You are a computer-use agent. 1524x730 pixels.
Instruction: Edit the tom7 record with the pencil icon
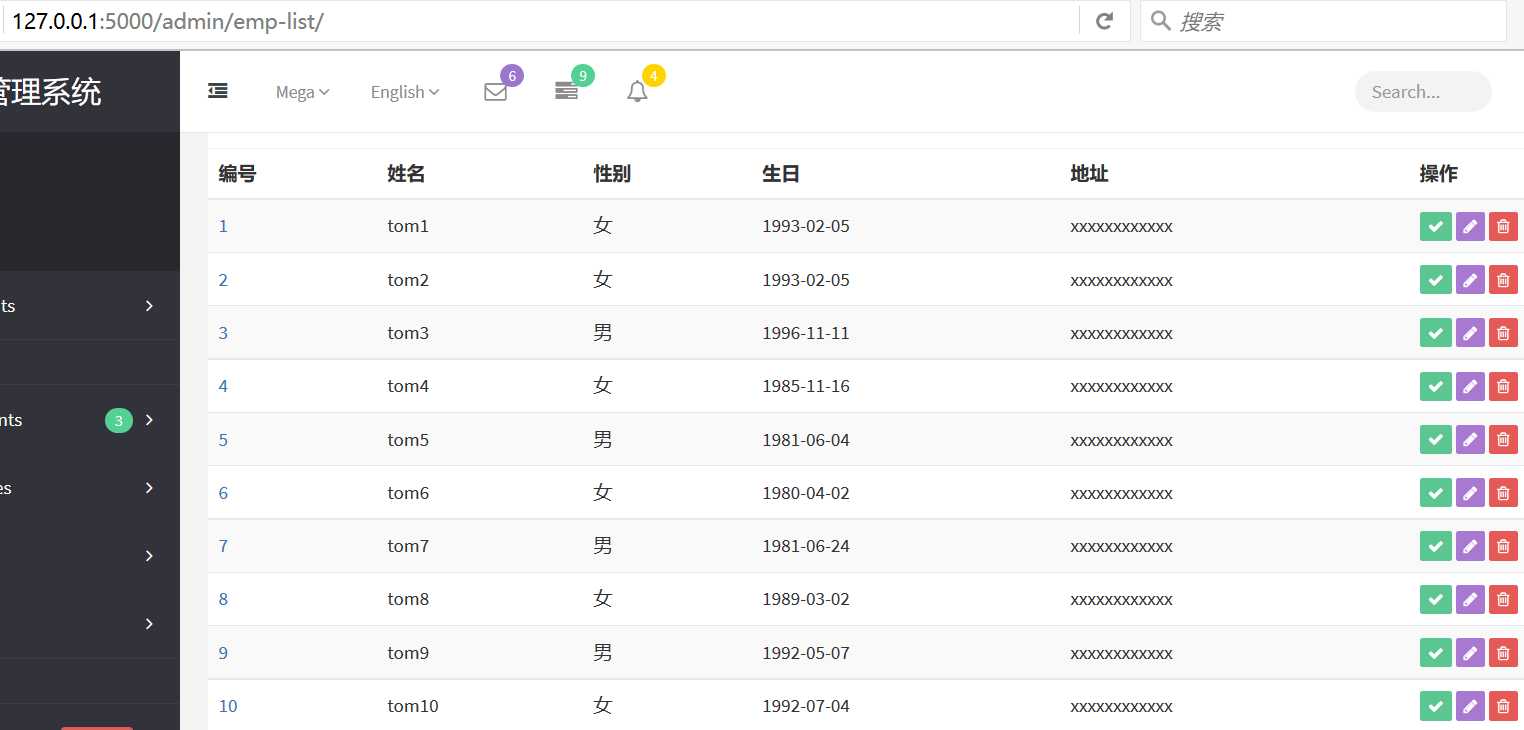[1470, 546]
